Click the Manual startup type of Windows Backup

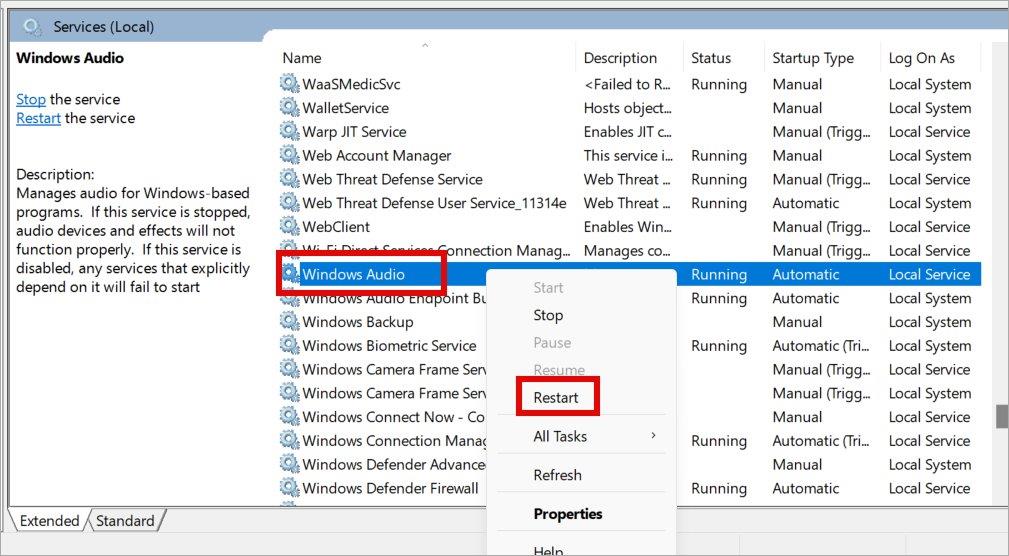coord(797,322)
